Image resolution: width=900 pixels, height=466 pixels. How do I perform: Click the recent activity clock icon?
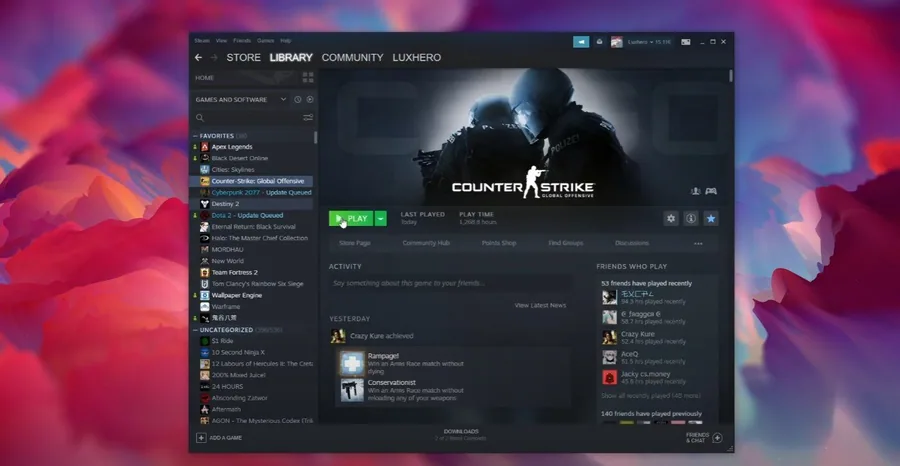point(297,100)
